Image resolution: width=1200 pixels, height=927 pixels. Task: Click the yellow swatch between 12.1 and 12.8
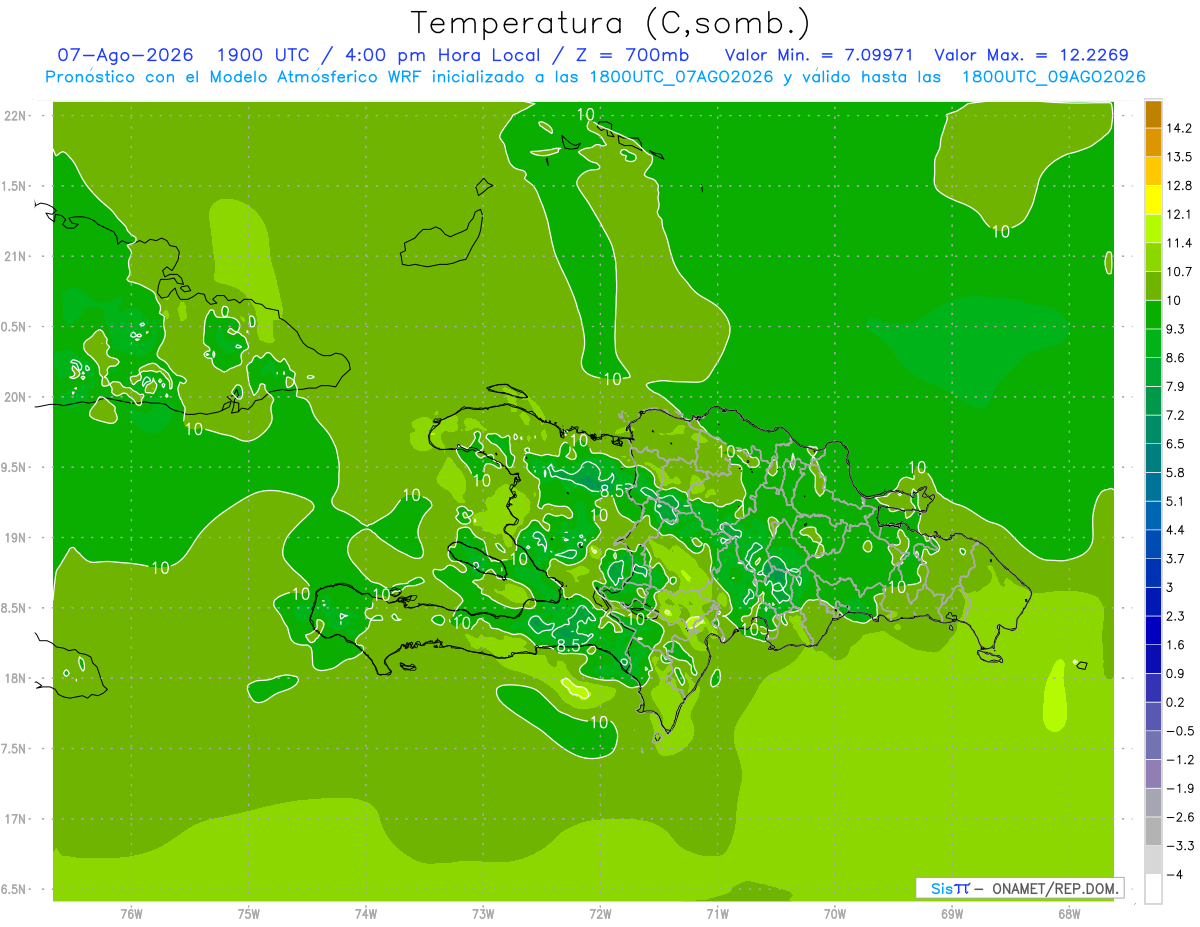click(1153, 200)
